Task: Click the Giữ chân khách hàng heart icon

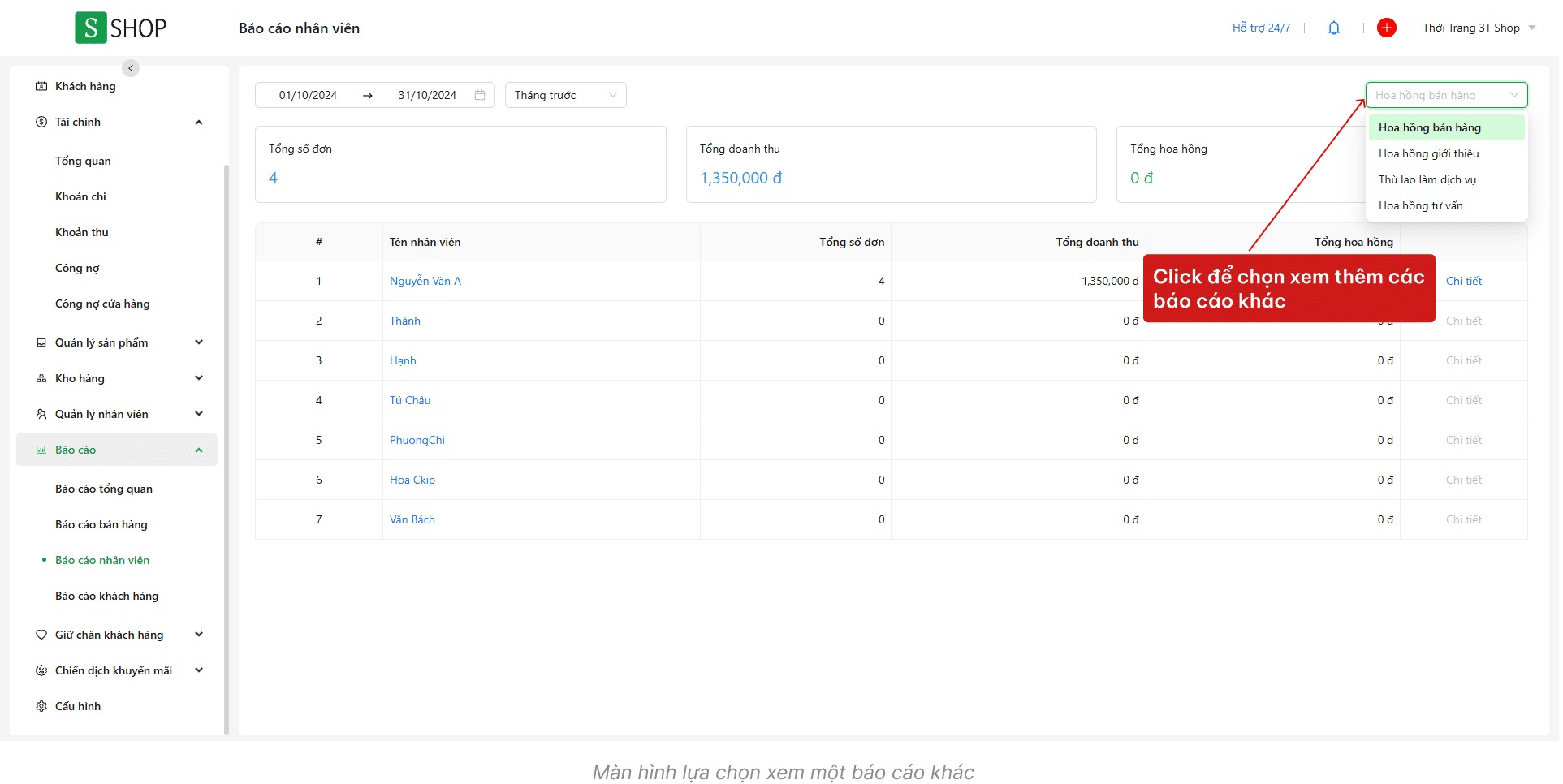Action: point(41,635)
